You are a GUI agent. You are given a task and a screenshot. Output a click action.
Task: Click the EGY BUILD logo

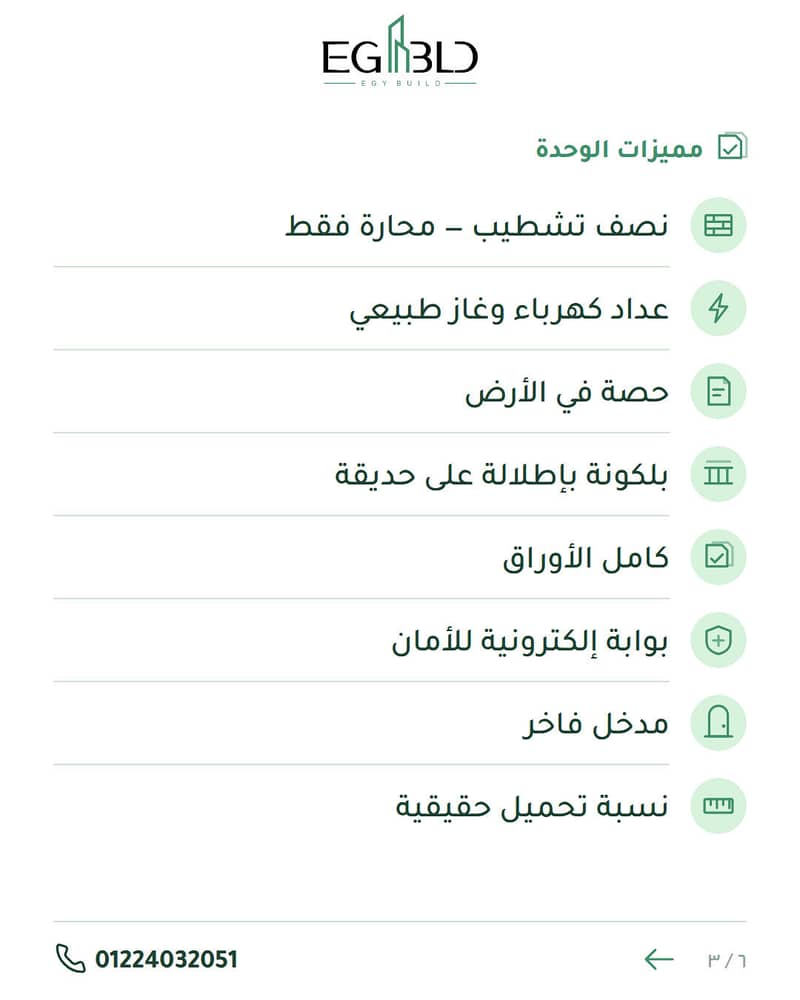(x=400, y=52)
